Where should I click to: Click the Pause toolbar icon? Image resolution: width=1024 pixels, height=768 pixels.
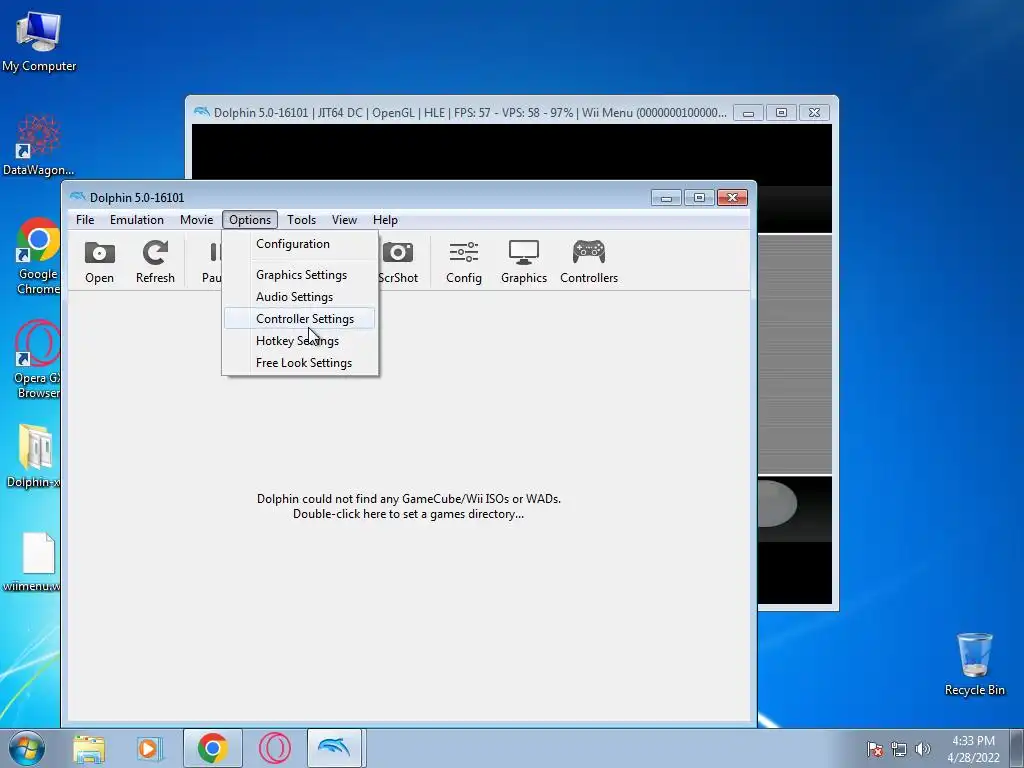tap(212, 261)
